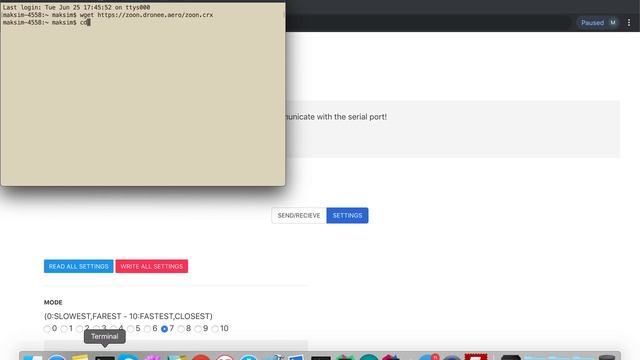Open Chrome's three-dot menu
640x360 pixels.
[x=629, y=23]
